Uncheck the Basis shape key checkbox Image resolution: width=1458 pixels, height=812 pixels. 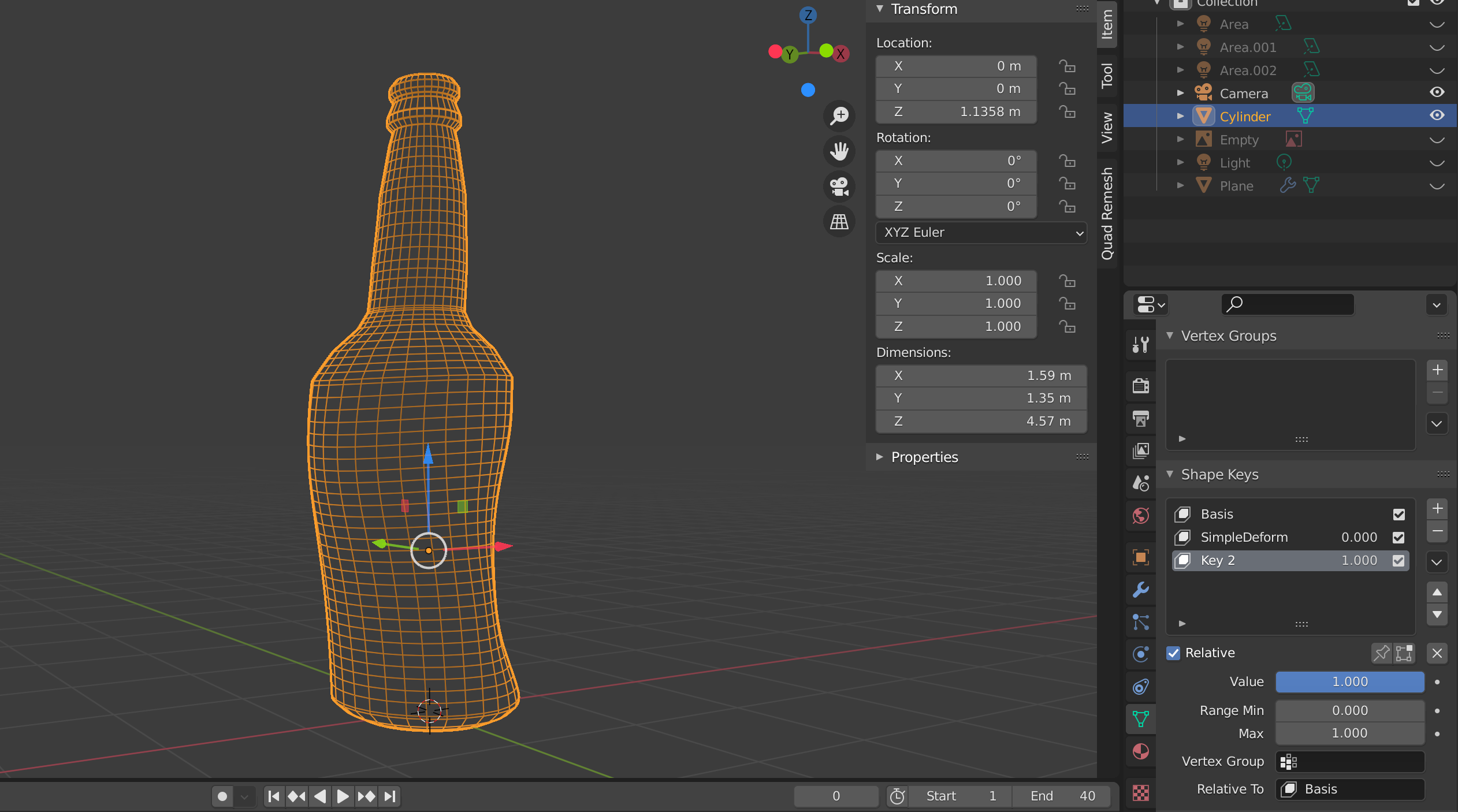pos(1399,515)
